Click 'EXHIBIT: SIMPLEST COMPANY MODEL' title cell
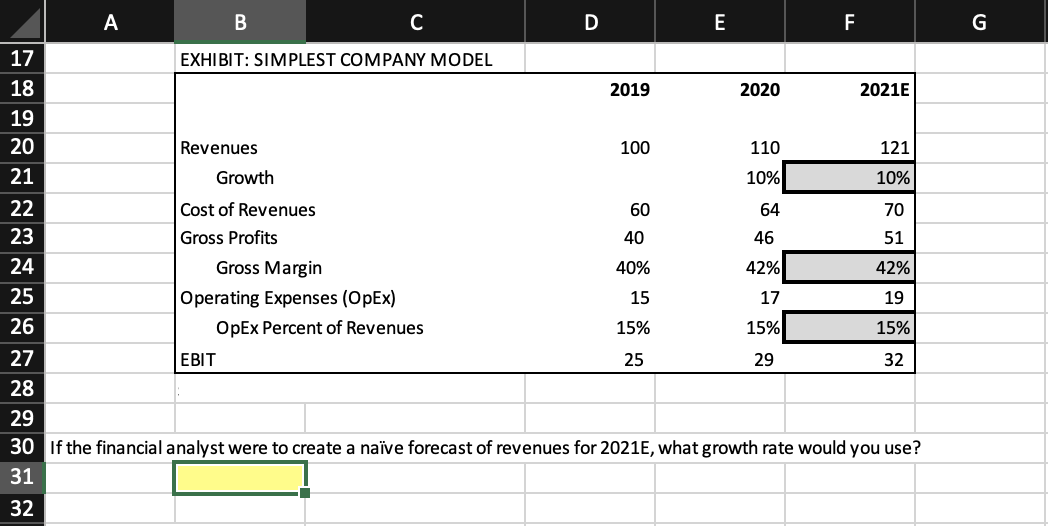 336,59
